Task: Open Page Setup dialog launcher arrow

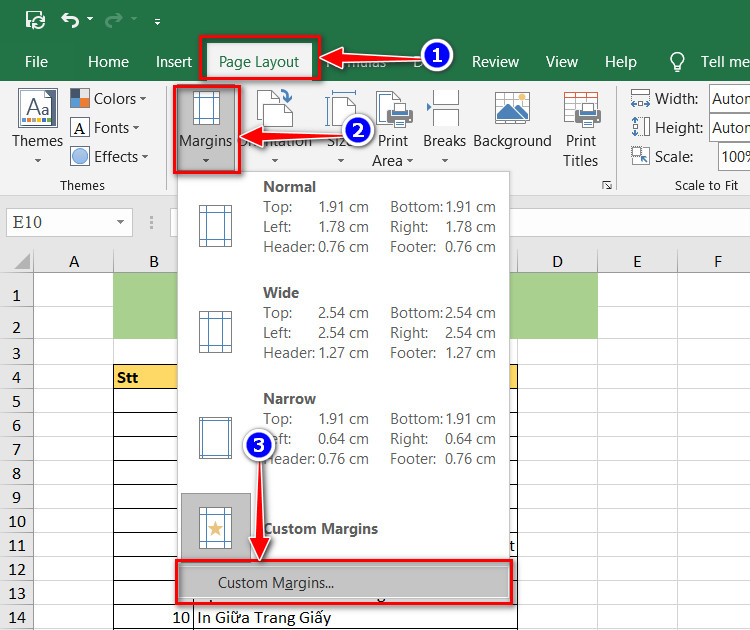Action: coord(607,185)
